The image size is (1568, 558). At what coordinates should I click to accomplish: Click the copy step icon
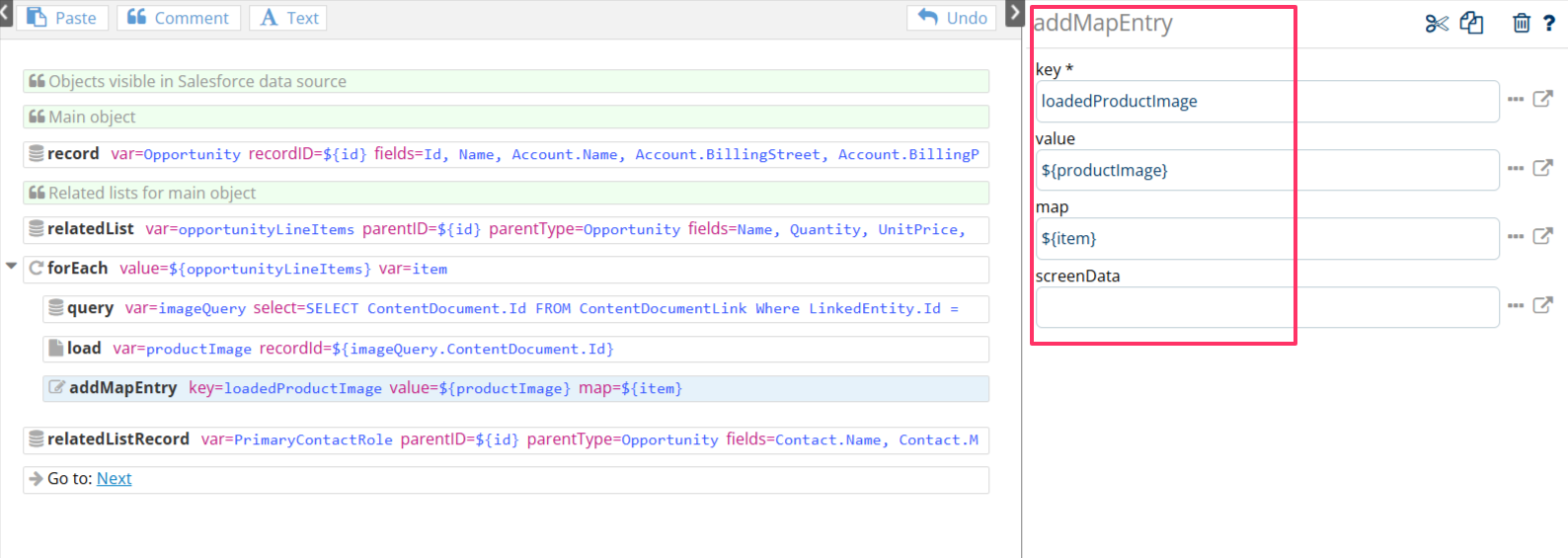1471,23
